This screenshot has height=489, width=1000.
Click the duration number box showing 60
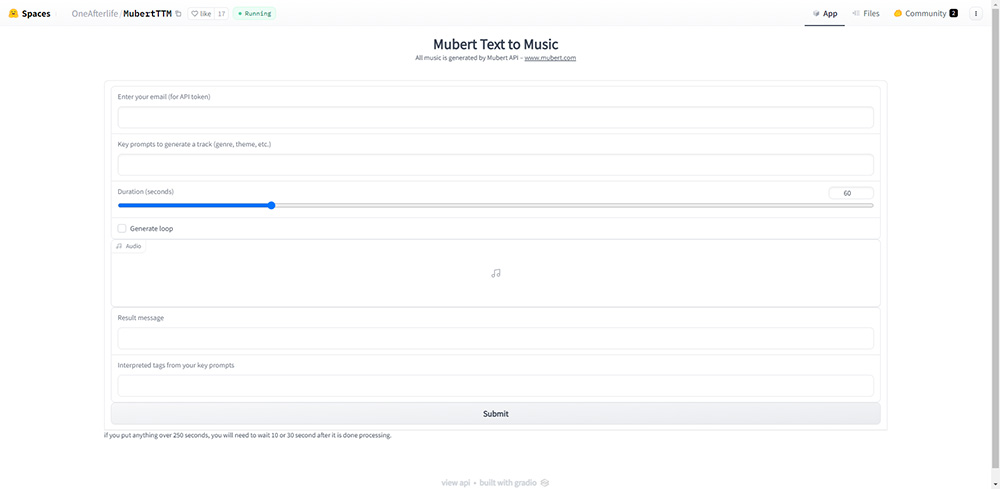pos(851,193)
